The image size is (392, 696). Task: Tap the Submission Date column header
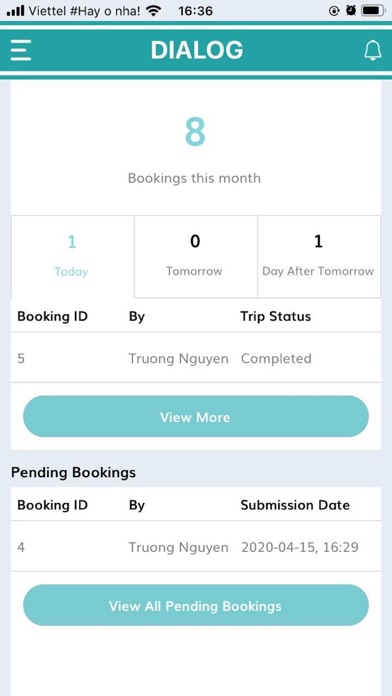tap(295, 505)
